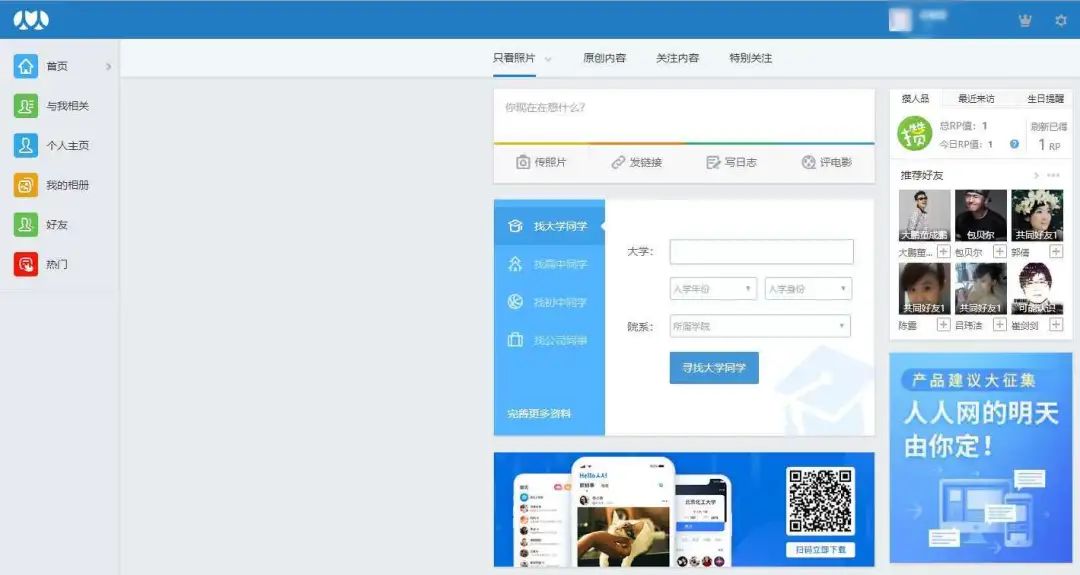Add 吕玮洁 as friend with plus icon
Viewport: 1080px width, 575px height.
coord(999,325)
